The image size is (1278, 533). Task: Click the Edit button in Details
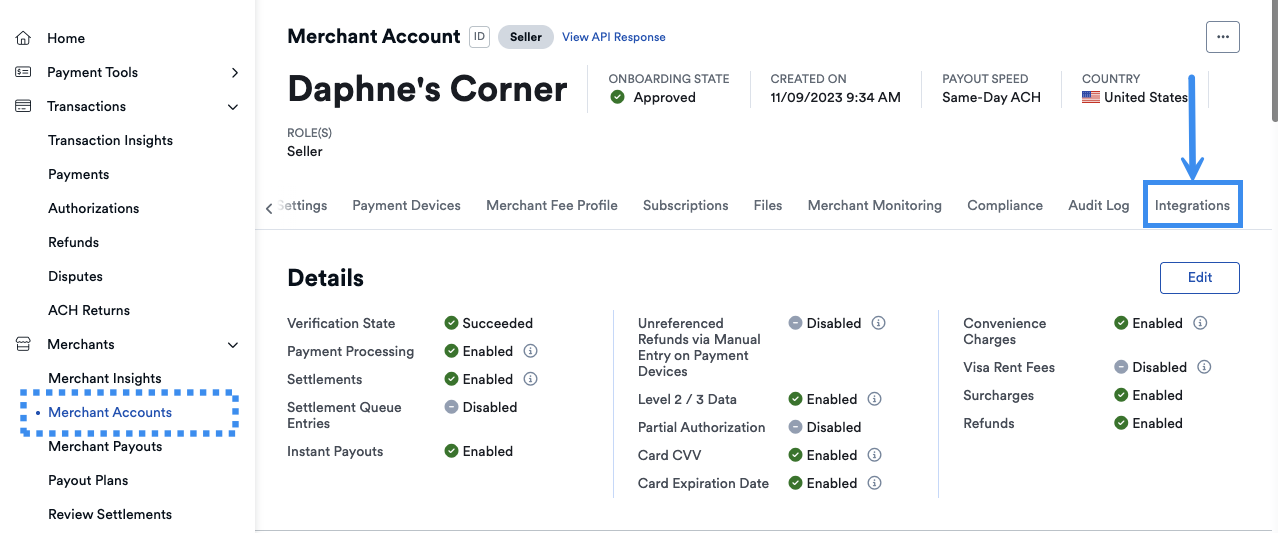point(1199,278)
